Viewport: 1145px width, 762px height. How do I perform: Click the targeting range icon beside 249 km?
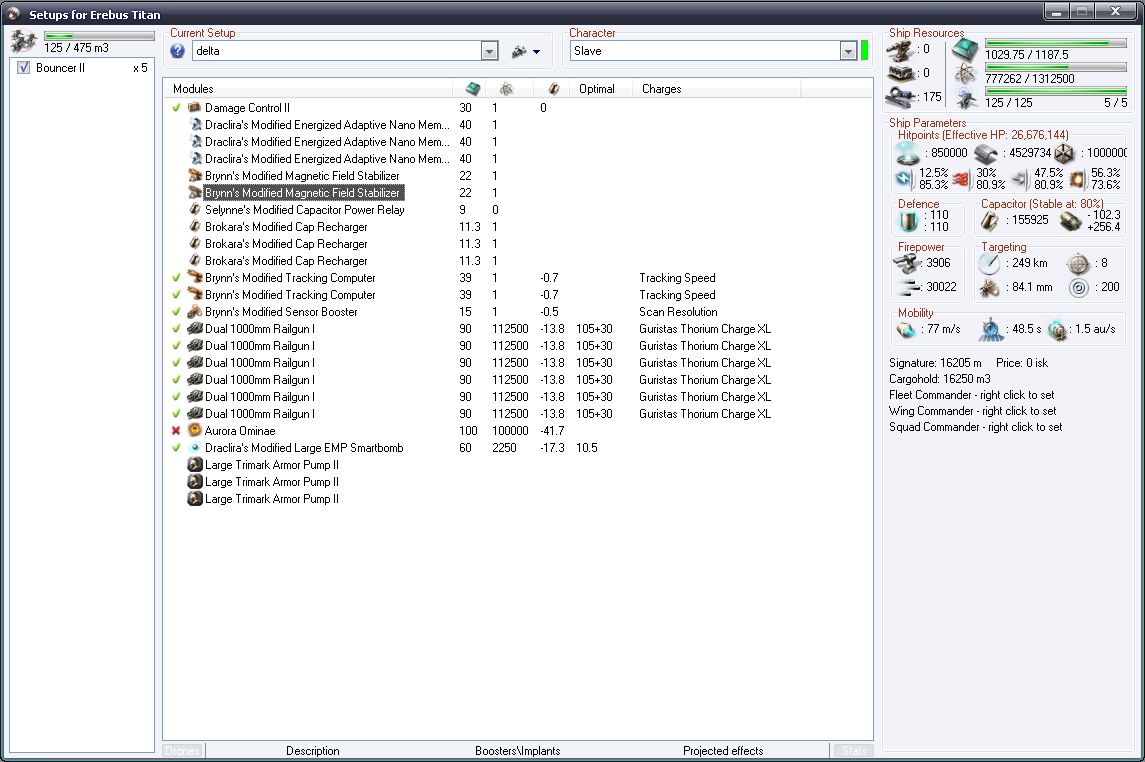coord(989,263)
